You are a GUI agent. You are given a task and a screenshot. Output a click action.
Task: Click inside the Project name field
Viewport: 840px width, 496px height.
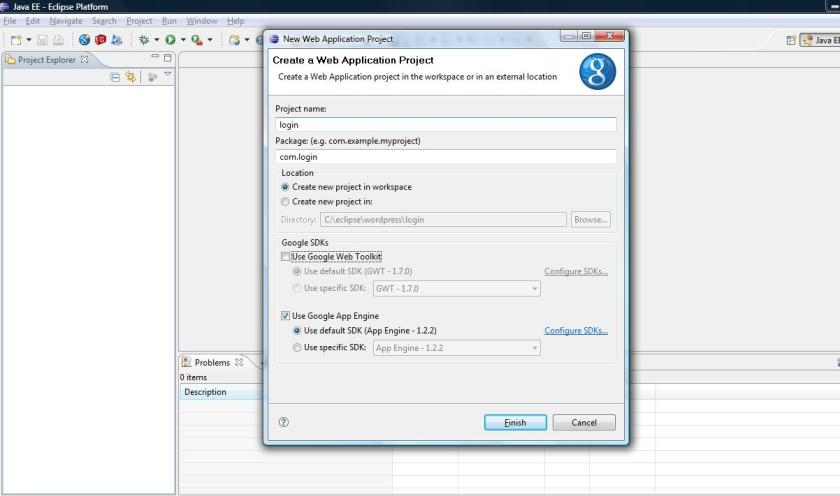point(446,125)
